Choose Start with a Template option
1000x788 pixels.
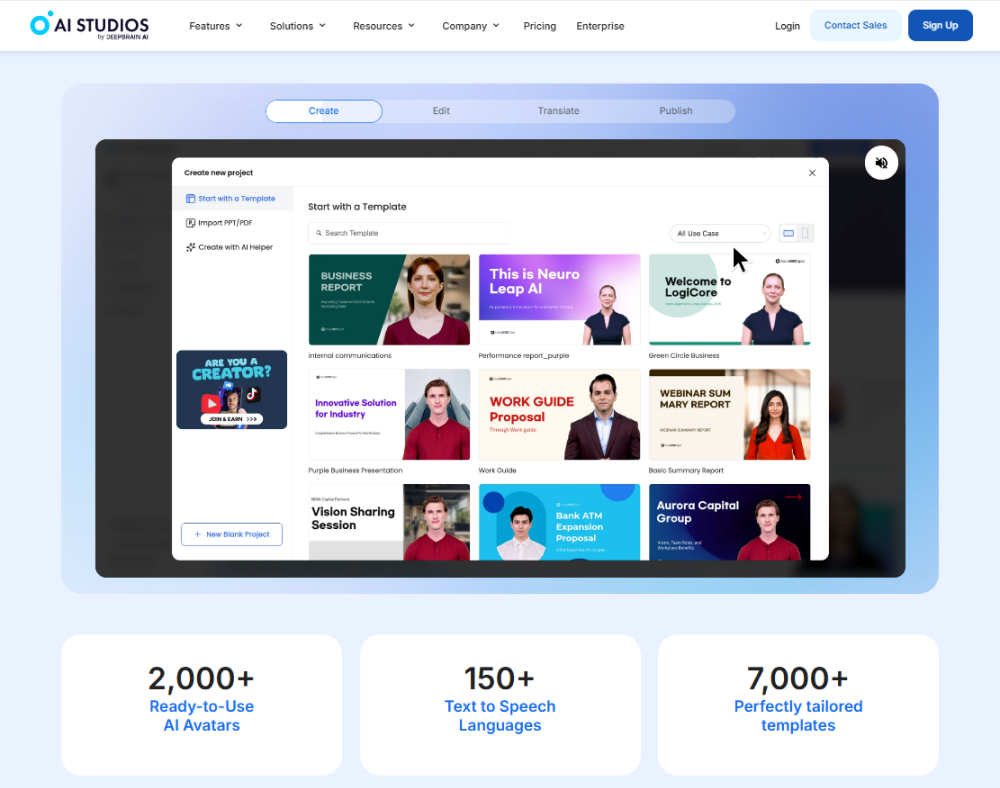coord(231,199)
